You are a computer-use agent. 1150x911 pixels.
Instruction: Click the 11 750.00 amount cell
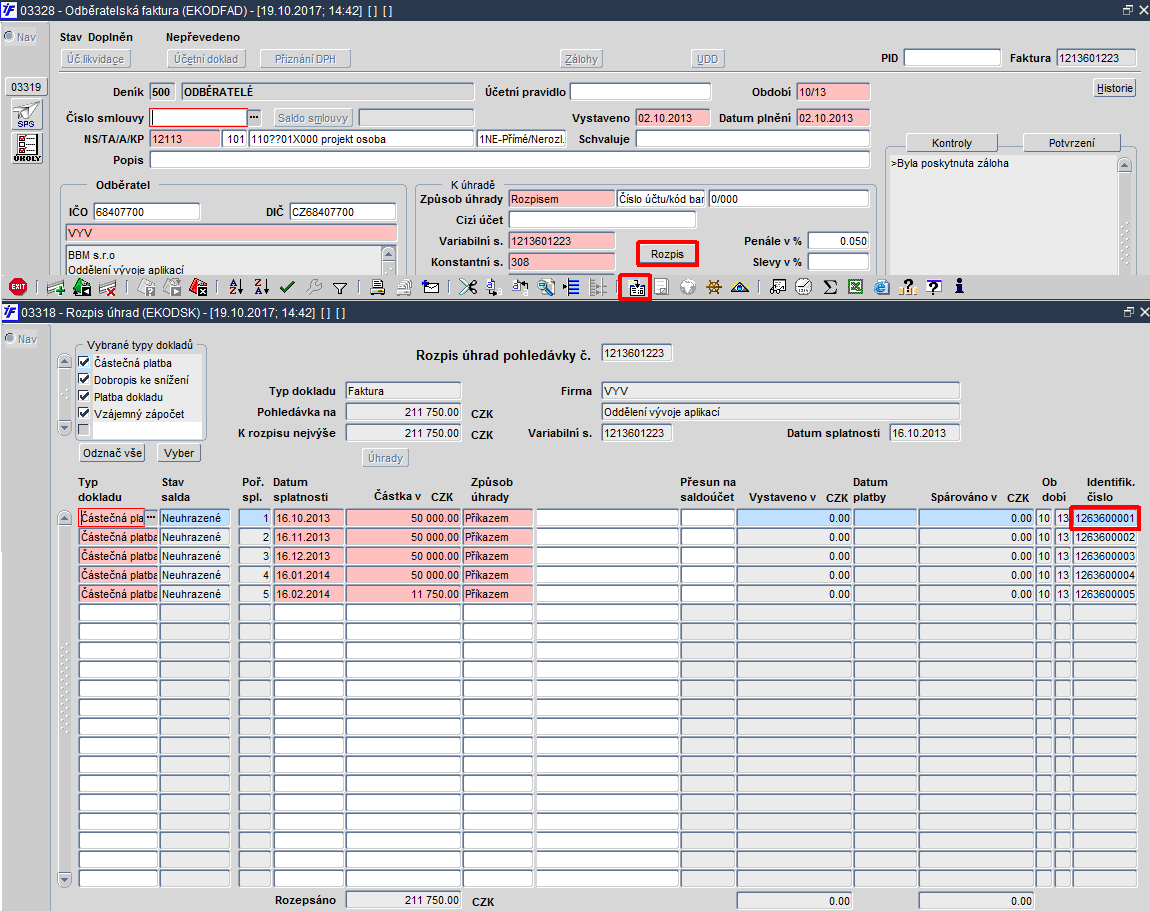403,594
